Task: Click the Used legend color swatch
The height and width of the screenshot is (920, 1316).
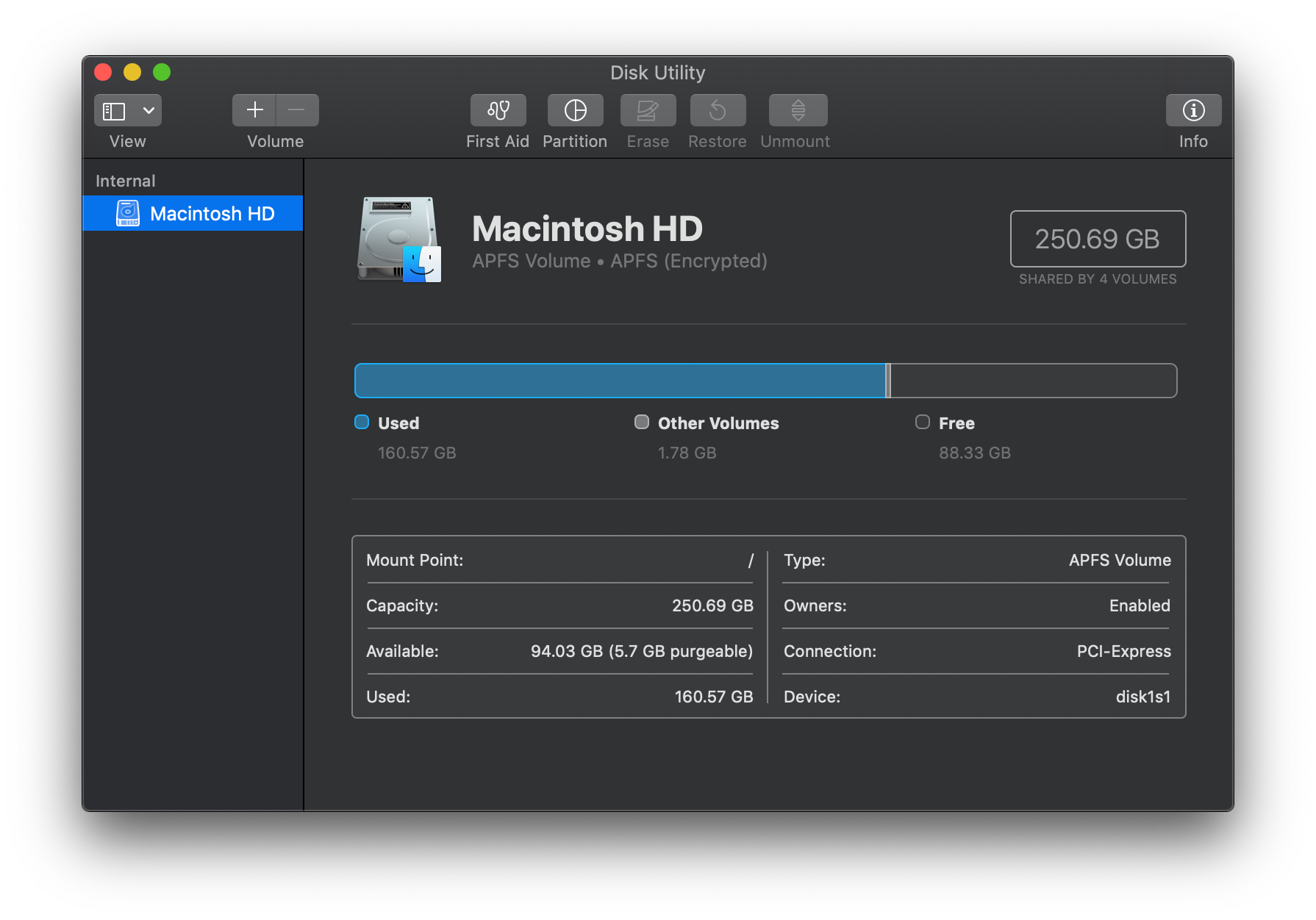Action: (362, 422)
